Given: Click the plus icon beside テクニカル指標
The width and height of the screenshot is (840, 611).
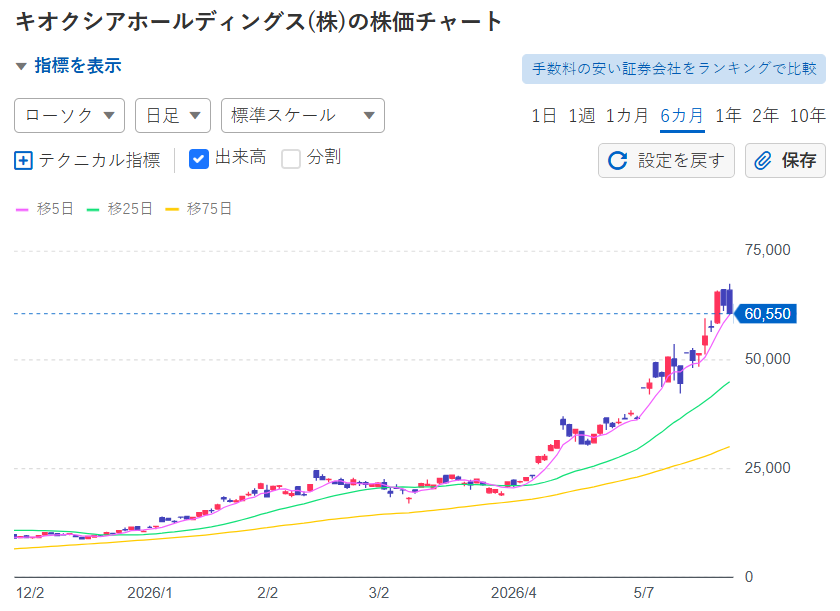Looking at the screenshot, I should click(23, 160).
